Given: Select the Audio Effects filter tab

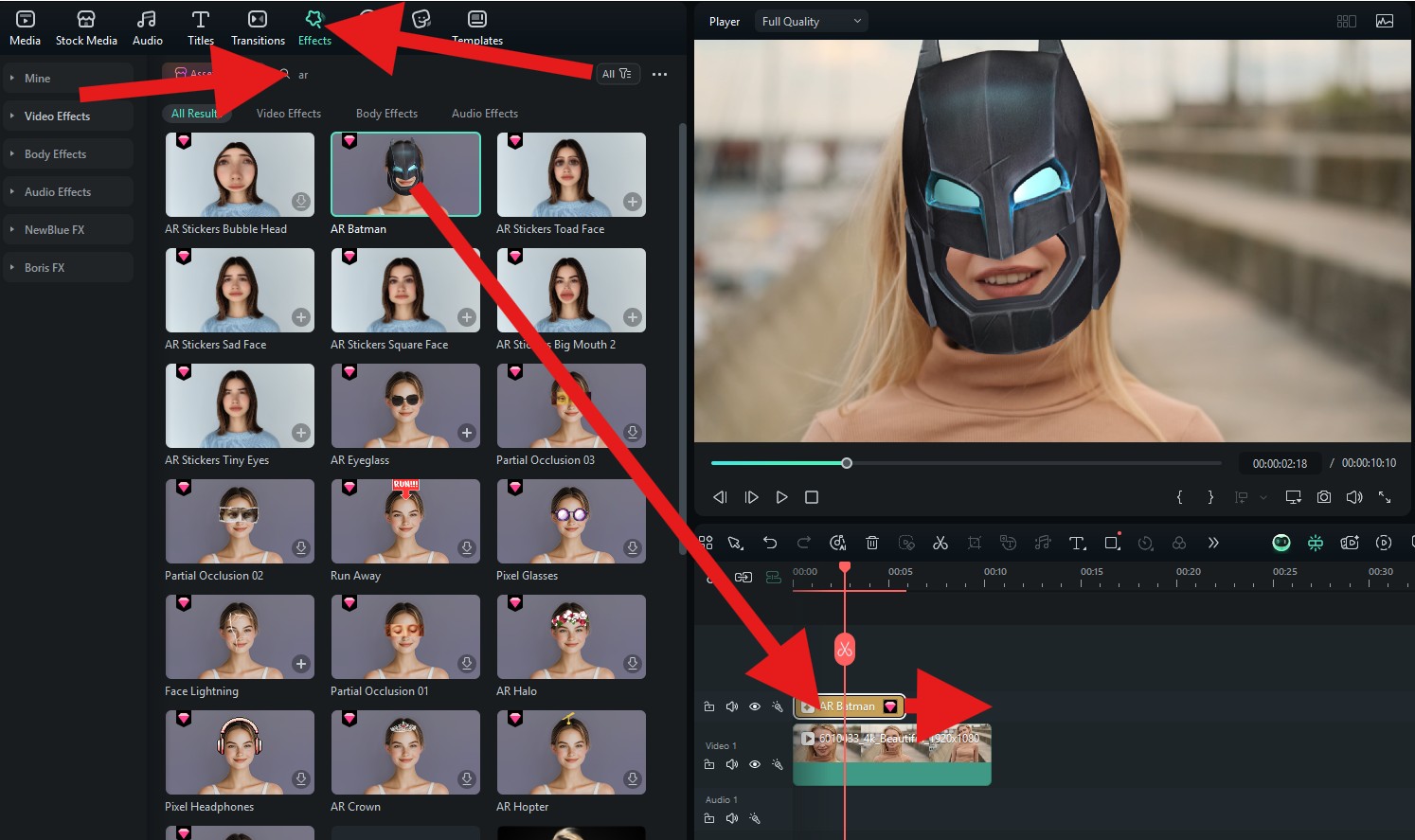Looking at the screenshot, I should (485, 113).
